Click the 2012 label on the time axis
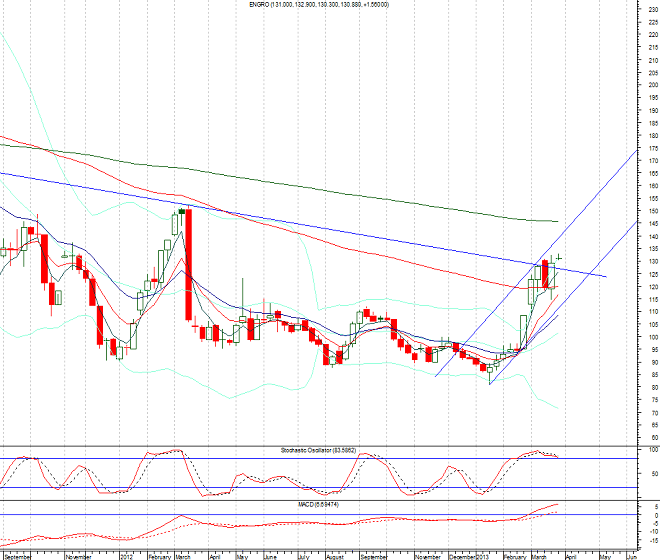660x560 pixels. point(125,554)
